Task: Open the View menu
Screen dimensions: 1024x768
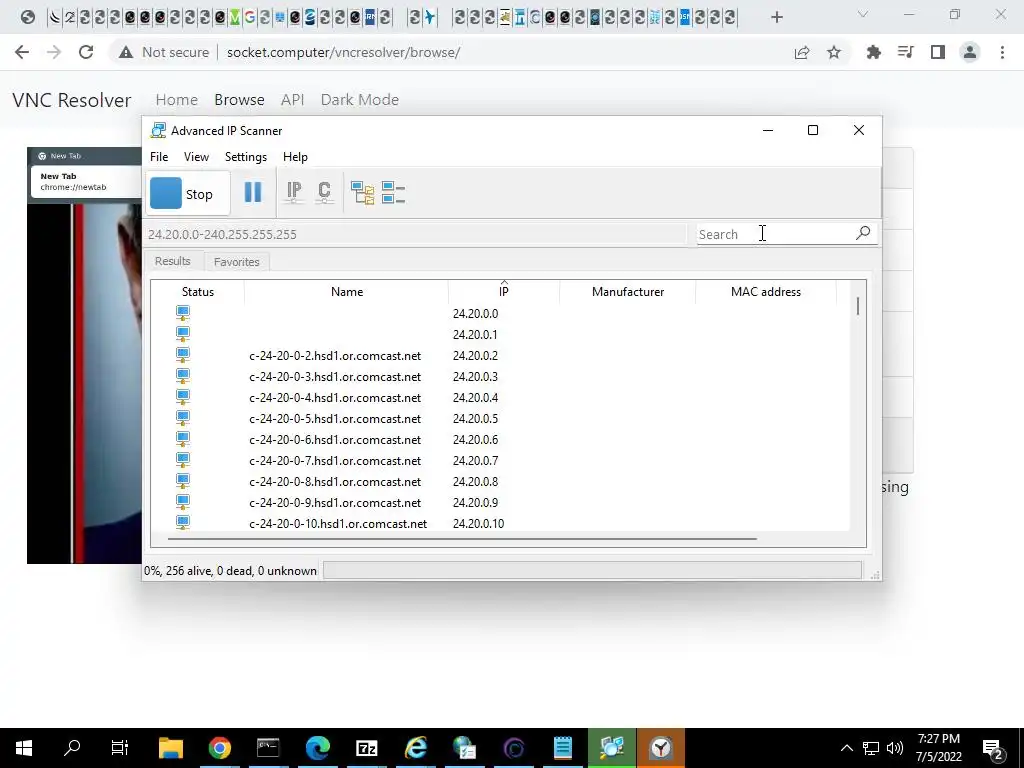Action: pyautogui.click(x=196, y=157)
